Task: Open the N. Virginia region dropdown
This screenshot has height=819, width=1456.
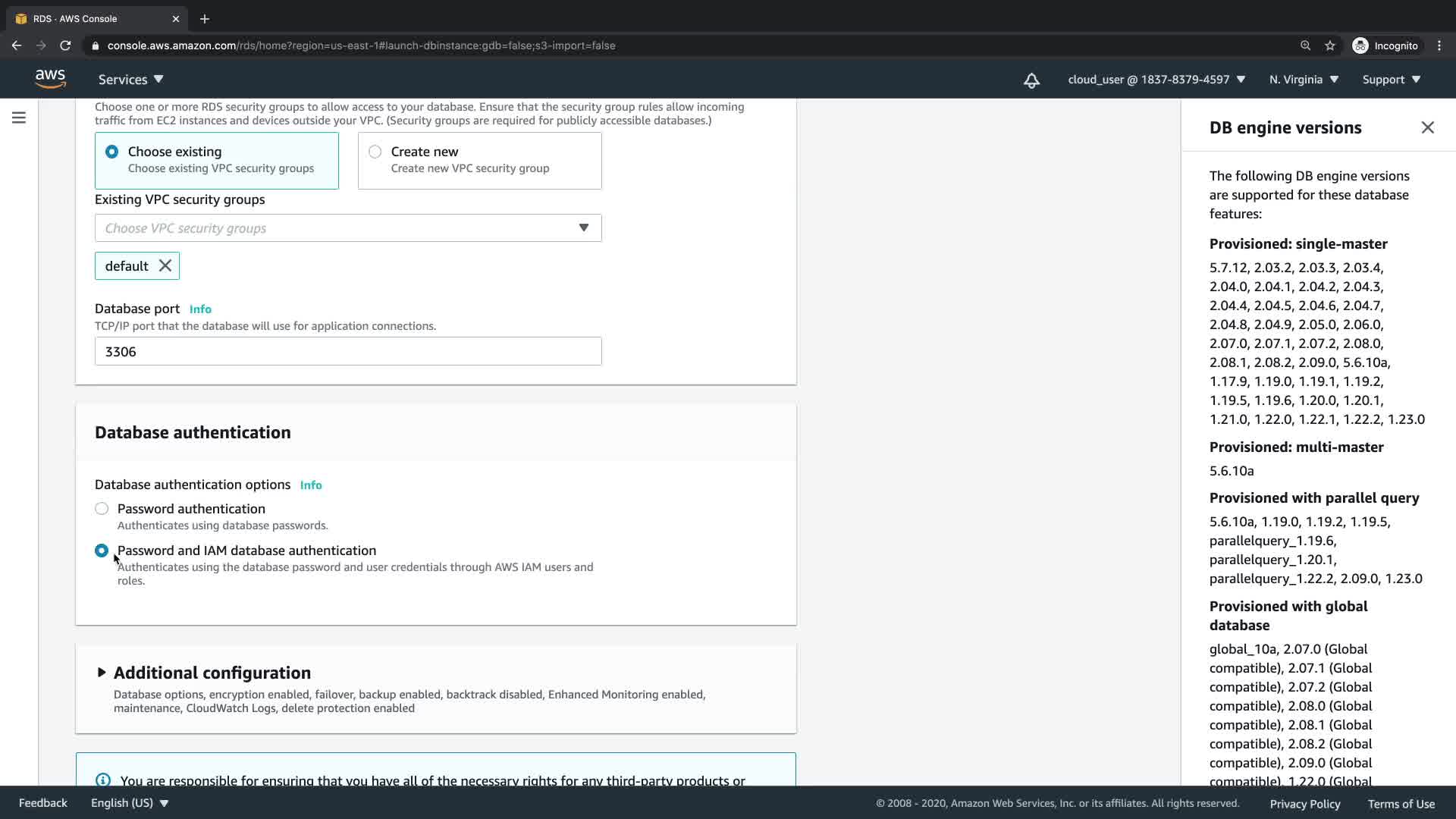Action: (1304, 80)
